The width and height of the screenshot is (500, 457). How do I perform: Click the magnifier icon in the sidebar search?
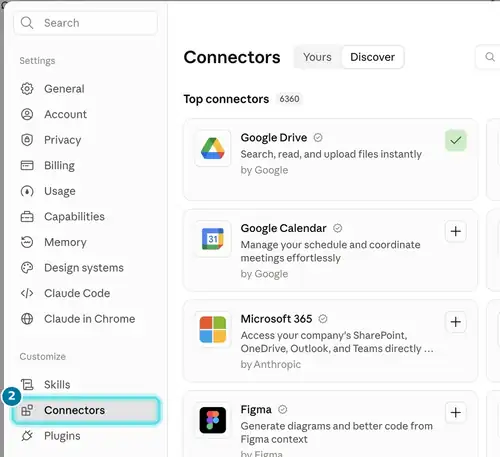click(x=27, y=23)
